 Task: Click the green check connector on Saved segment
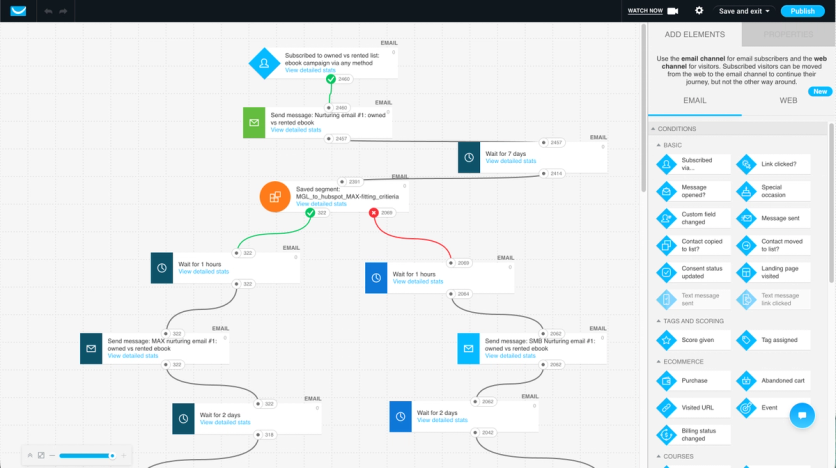tap(310, 213)
